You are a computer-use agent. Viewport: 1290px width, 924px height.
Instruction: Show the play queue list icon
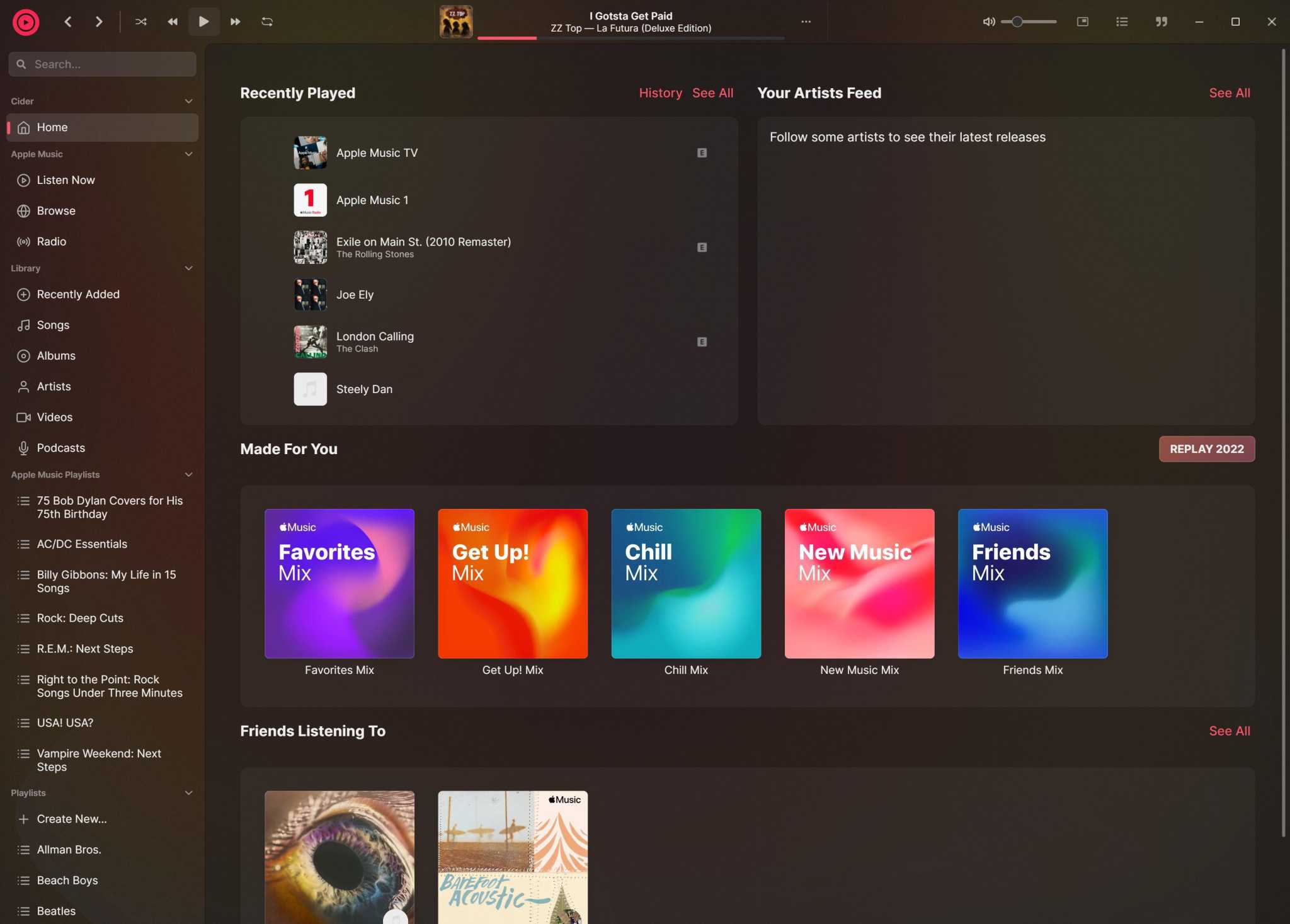tap(1122, 22)
